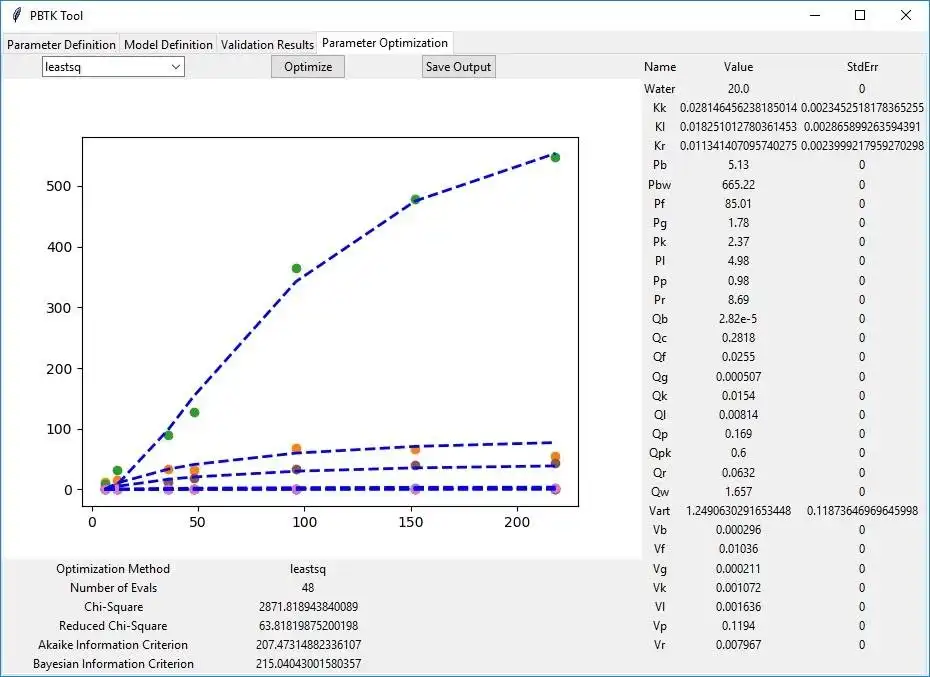Close the PBTK Tool window
This screenshot has width=930, height=677.
coord(906,15)
